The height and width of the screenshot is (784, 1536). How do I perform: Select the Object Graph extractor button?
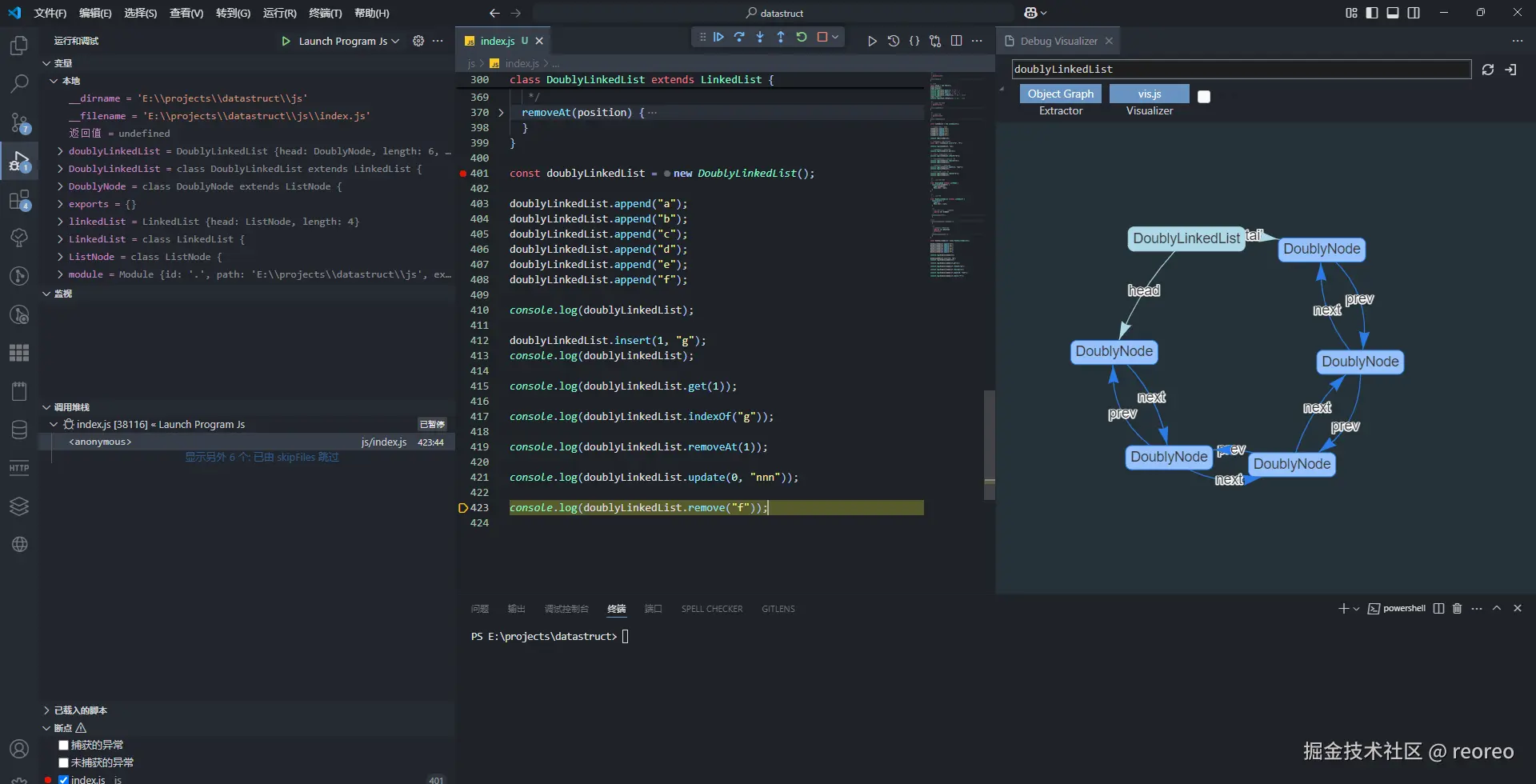(x=1060, y=94)
